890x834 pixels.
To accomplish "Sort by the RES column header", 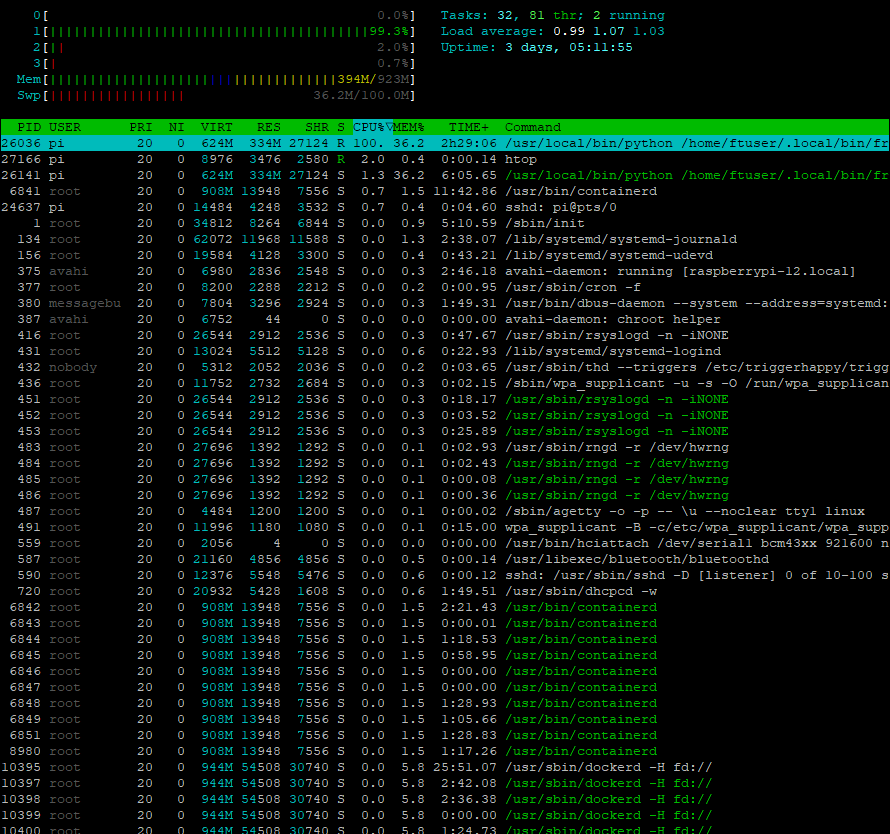I will 265,127.
